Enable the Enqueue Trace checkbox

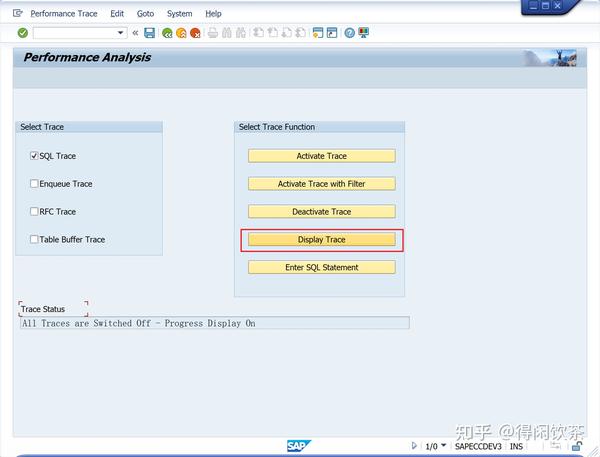click(x=34, y=184)
